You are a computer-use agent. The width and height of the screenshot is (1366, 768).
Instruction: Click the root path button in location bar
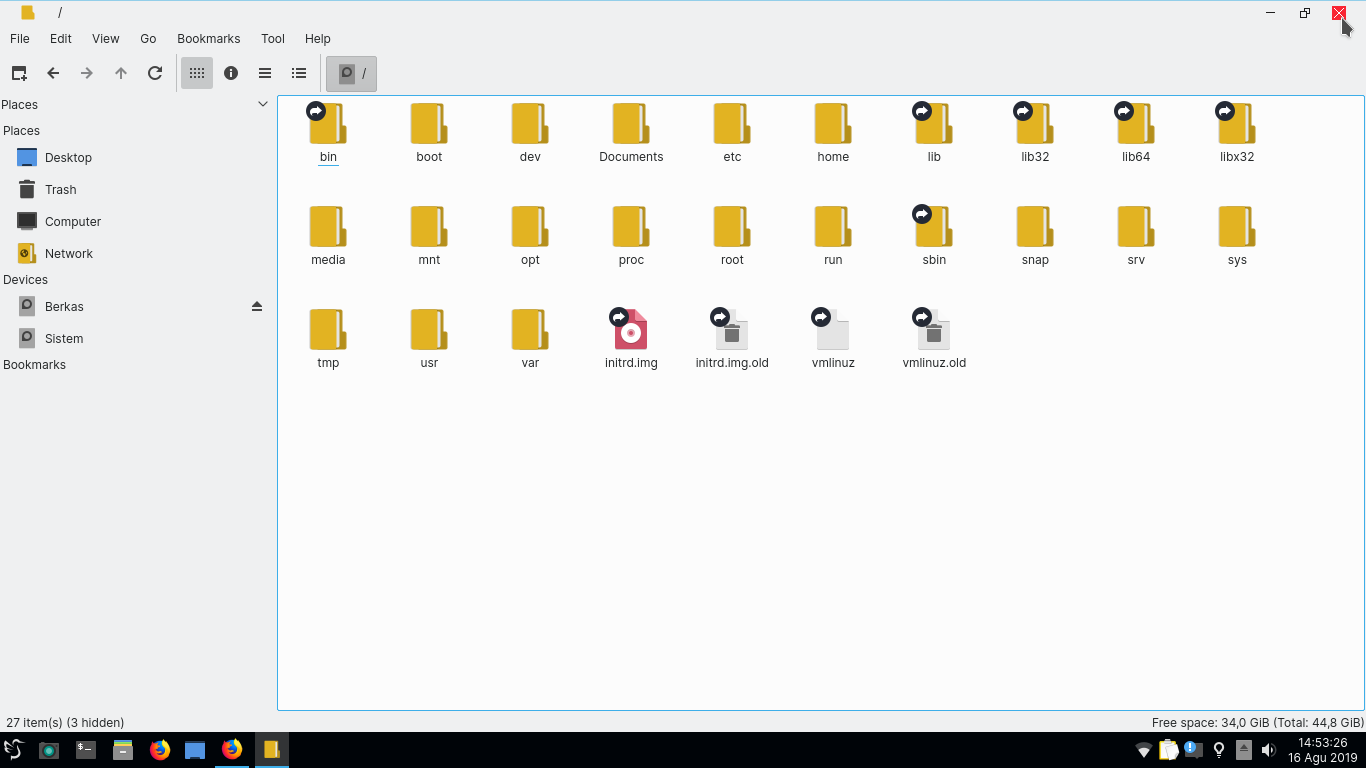pos(351,73)
